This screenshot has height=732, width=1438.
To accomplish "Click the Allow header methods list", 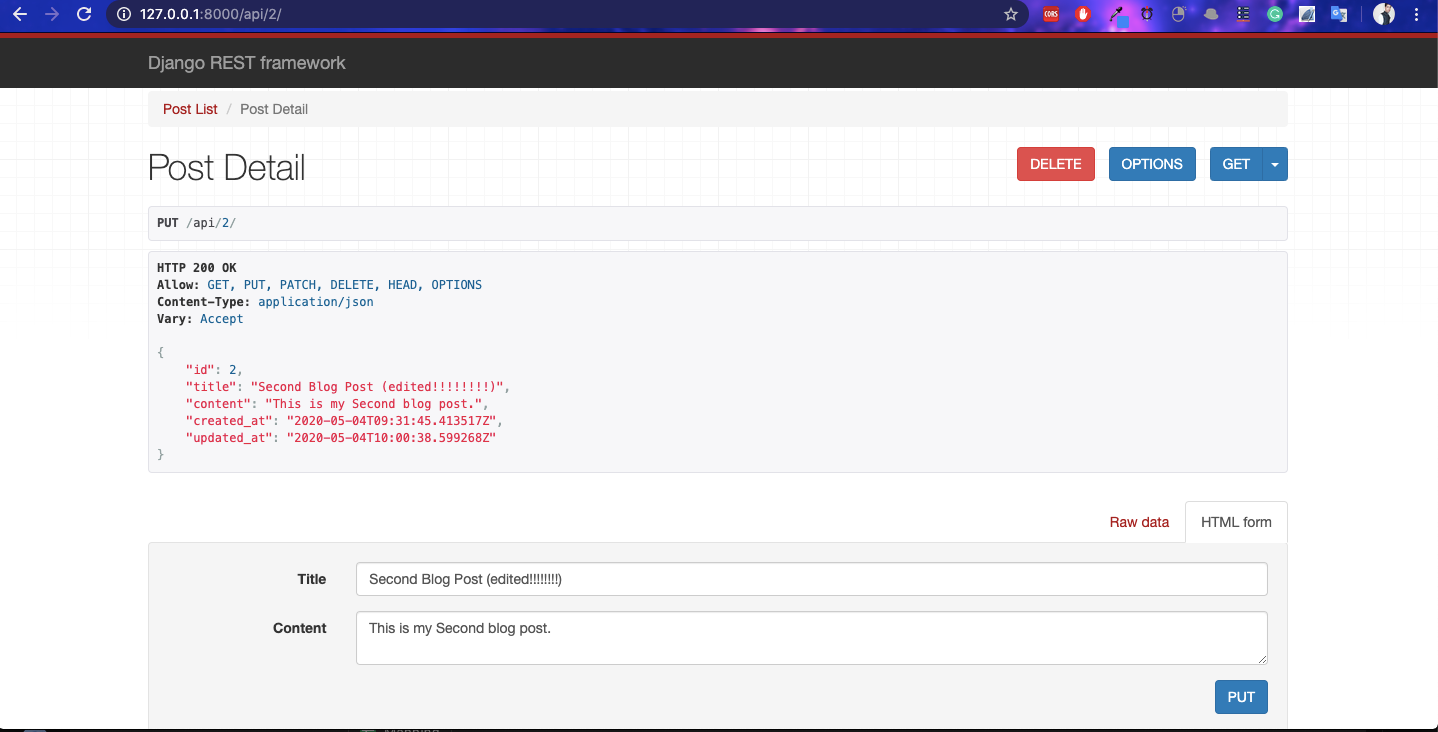I will pyautogui.click(x=344, y=285).
